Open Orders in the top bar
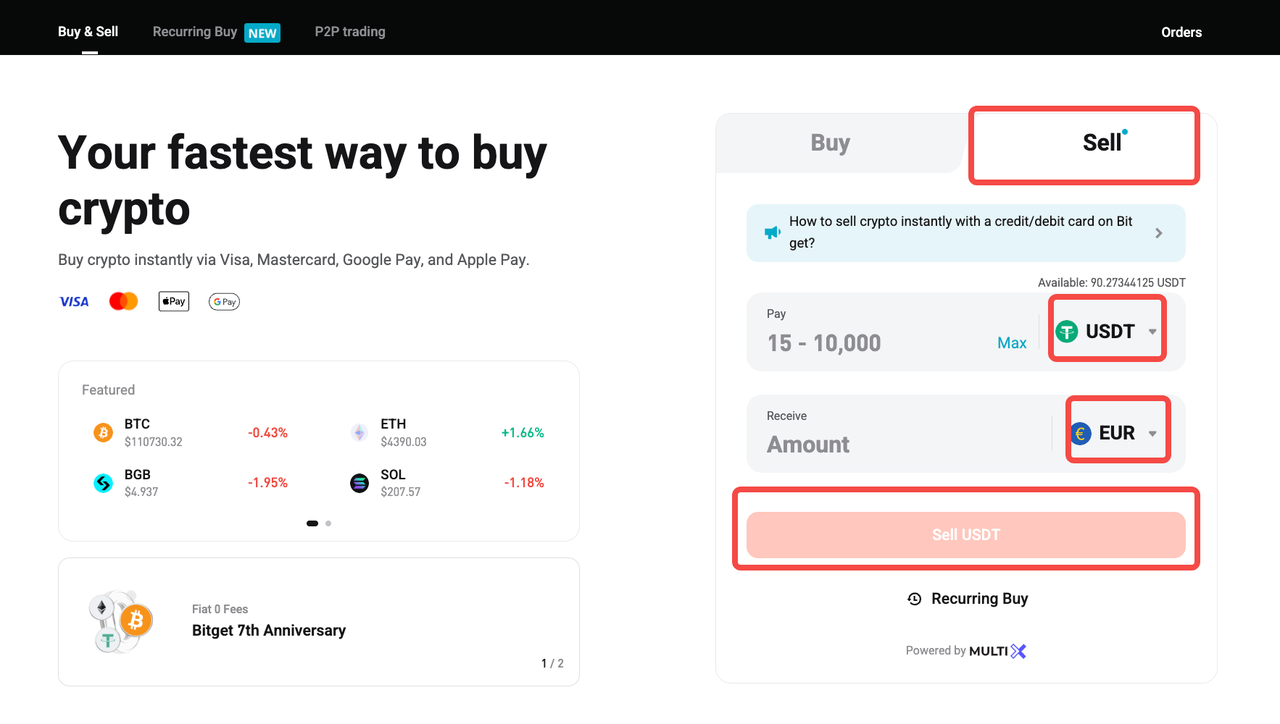 [x=1181, y=32]
